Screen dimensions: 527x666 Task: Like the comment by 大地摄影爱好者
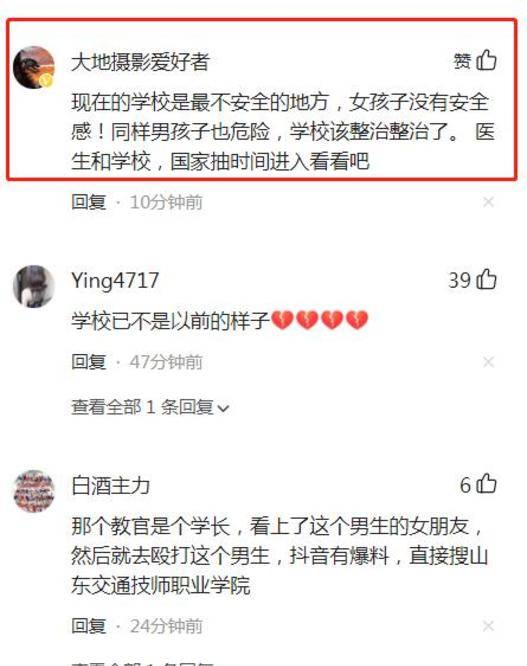[486, 60]
